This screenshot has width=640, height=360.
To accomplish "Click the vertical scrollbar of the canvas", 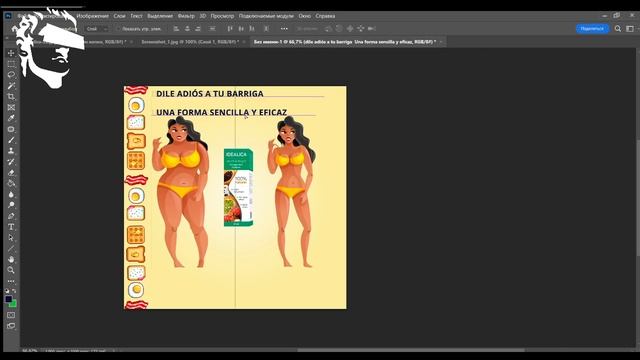I will [638, 198].
